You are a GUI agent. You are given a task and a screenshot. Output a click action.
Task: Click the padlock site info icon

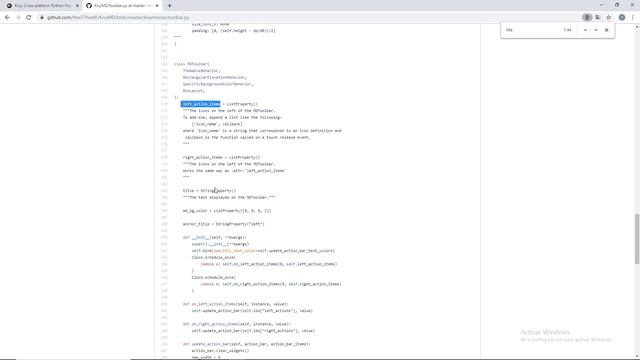42,18
